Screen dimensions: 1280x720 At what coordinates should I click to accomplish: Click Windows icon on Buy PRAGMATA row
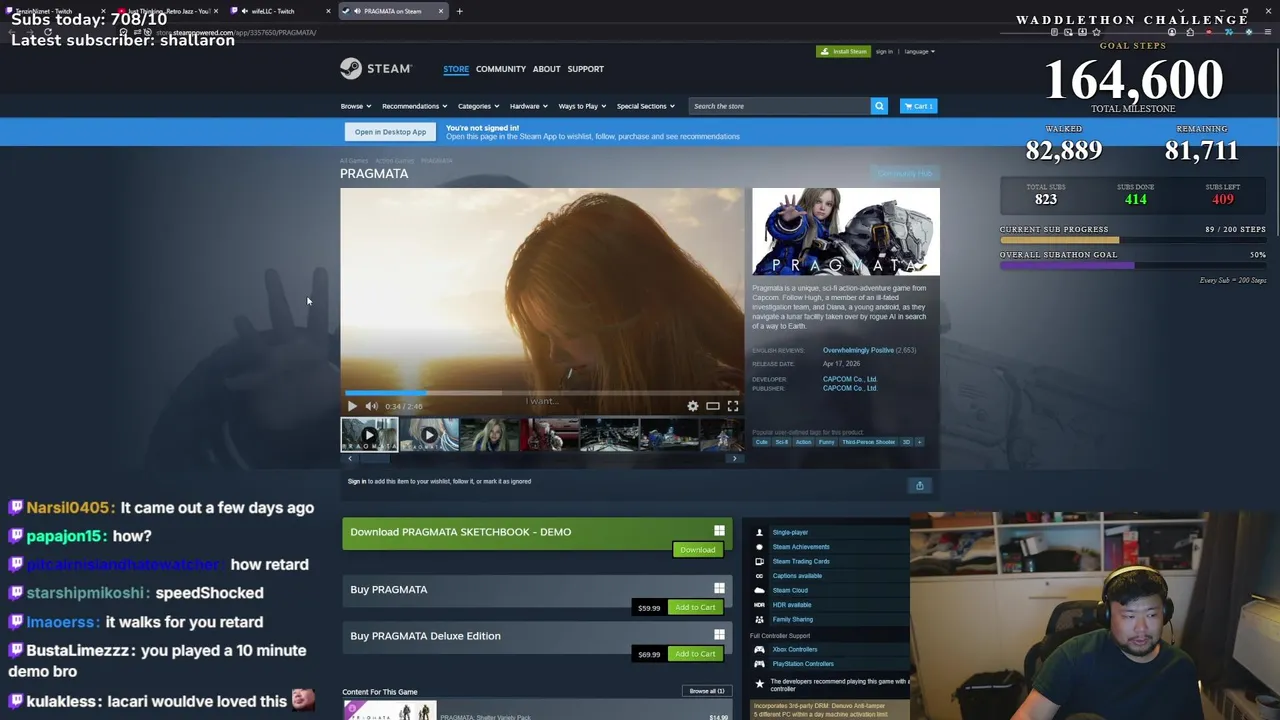[719, 588]
